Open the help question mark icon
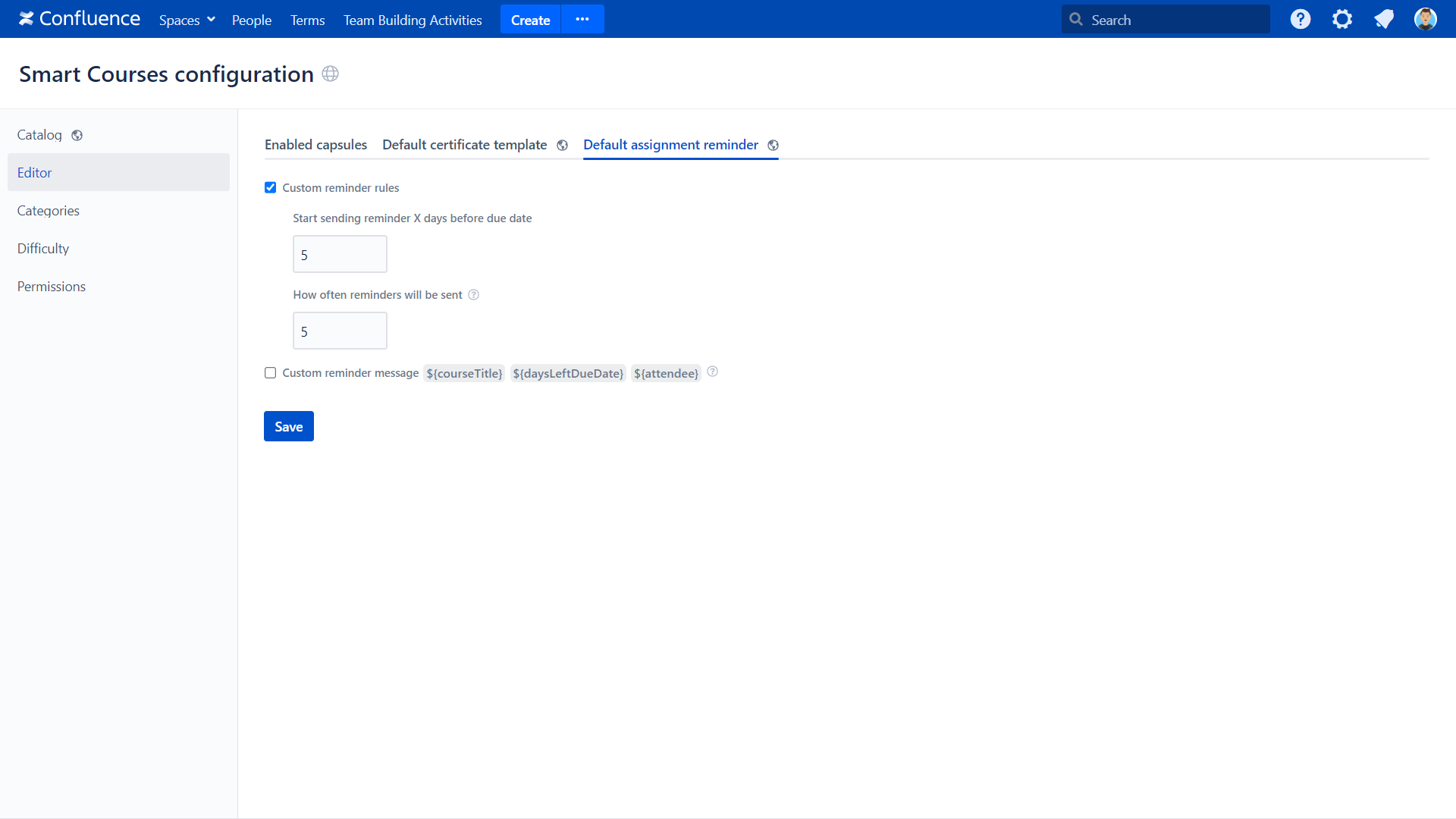This screenshot has width=1456, height=819. (1300, 19)
